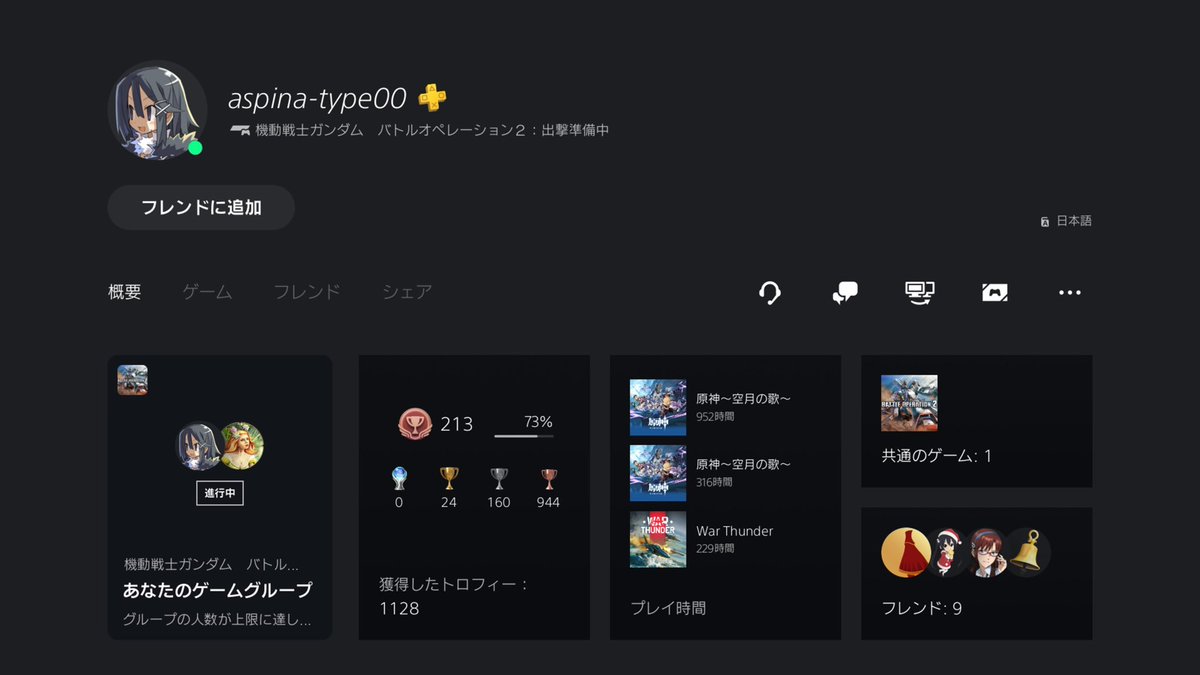The height and width of the screenshot is (675, 1200).
Task: Click the 出撃準備中 now-playing status text
Action: [575, 130]
